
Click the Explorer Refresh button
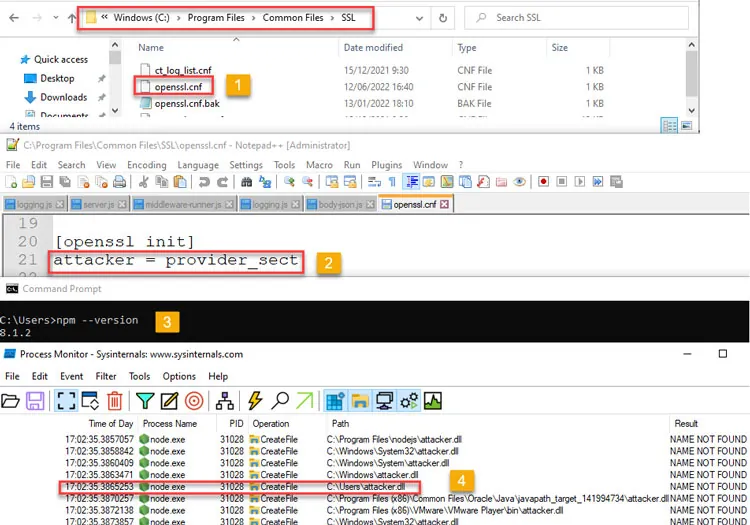click(443, 18)
